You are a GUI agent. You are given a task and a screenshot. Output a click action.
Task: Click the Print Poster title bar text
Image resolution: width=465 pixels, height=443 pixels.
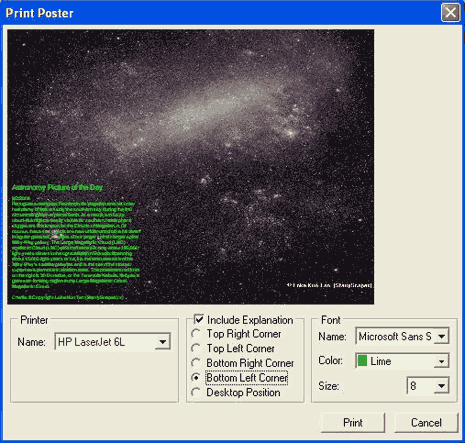pyautogui.click(x=39, y=13)
